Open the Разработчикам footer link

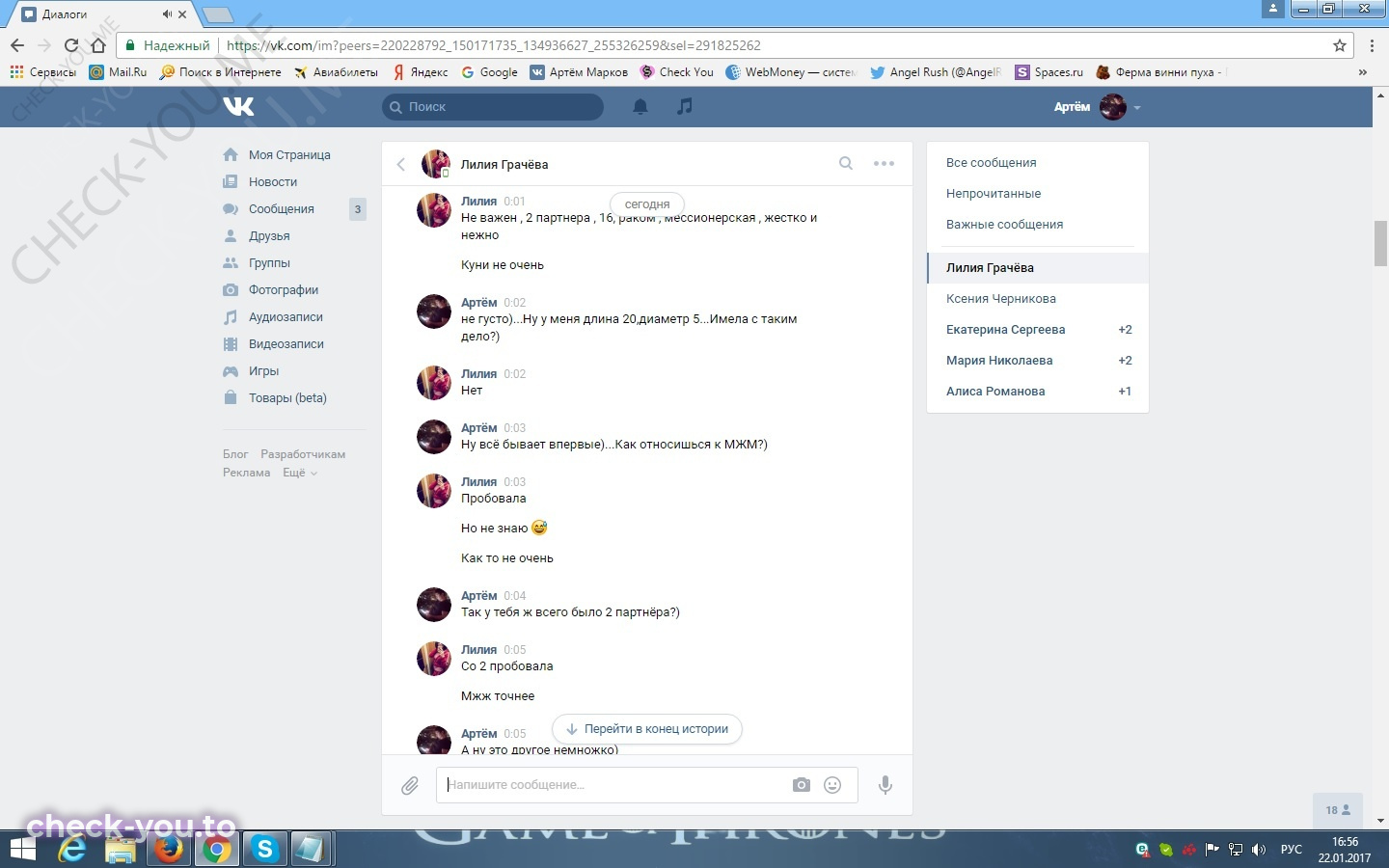point(303,454)
